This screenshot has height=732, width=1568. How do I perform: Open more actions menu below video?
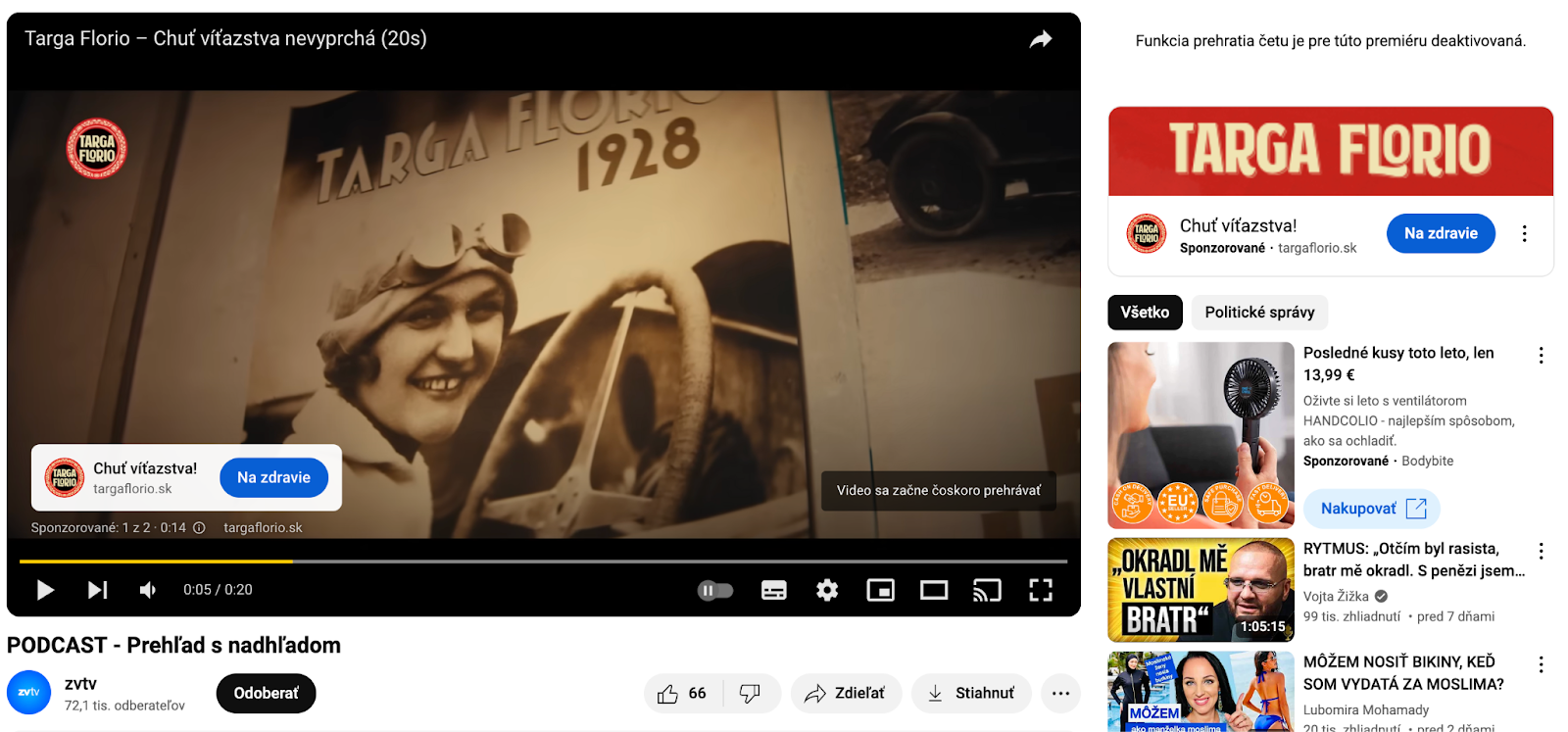(x=1060, y=693)
